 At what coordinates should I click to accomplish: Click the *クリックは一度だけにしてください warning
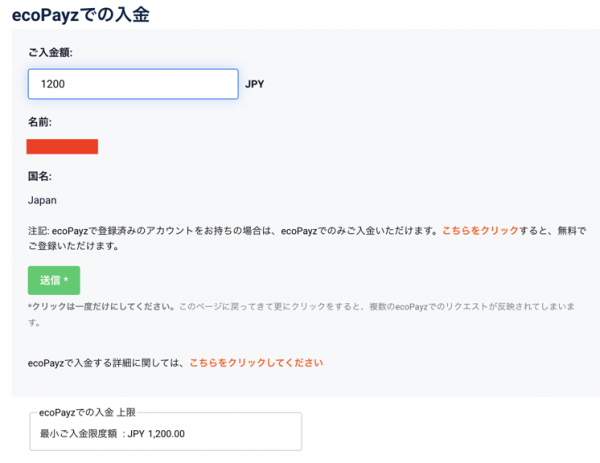102,306
